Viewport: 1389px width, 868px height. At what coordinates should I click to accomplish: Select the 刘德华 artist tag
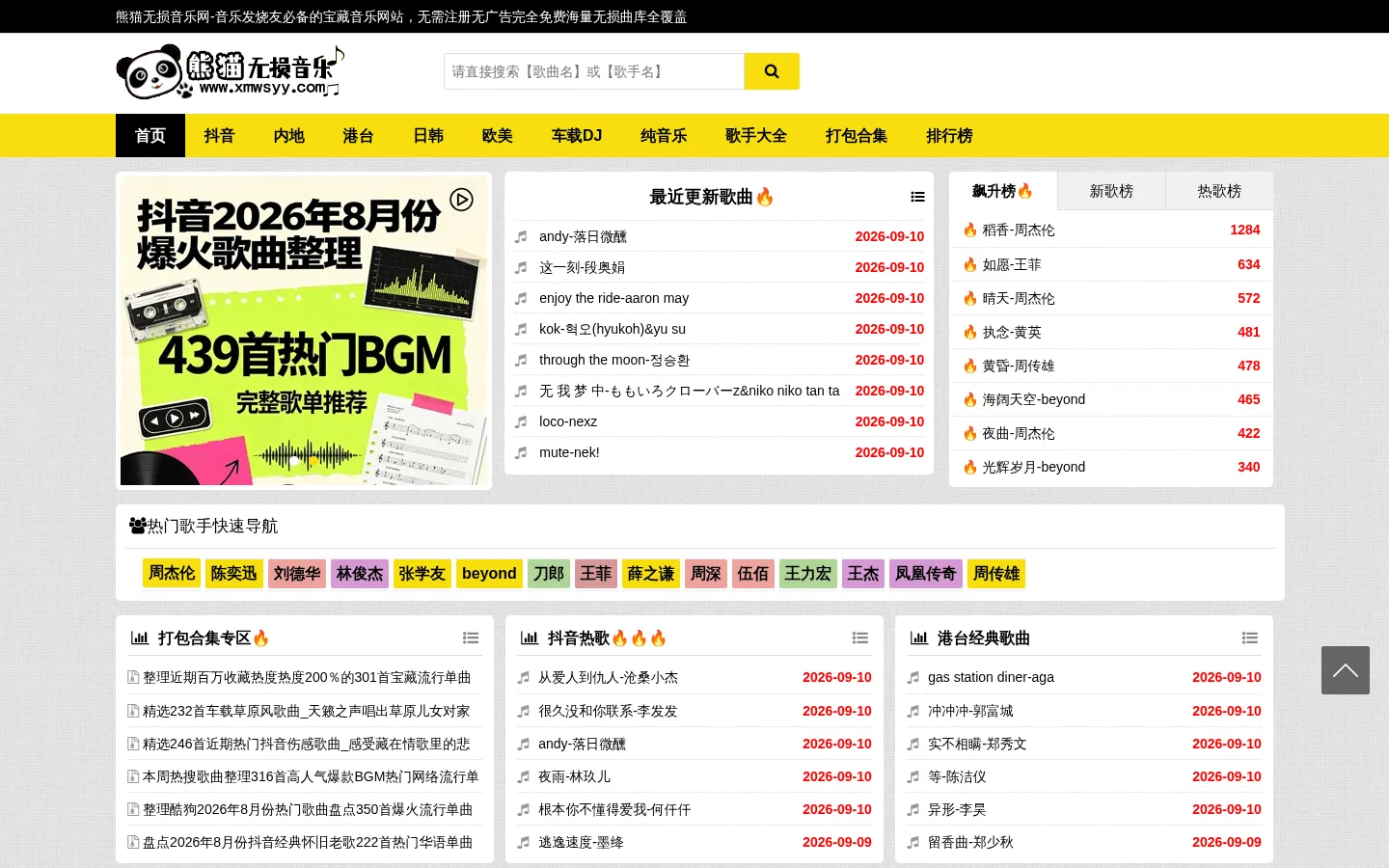pos(297,573)
